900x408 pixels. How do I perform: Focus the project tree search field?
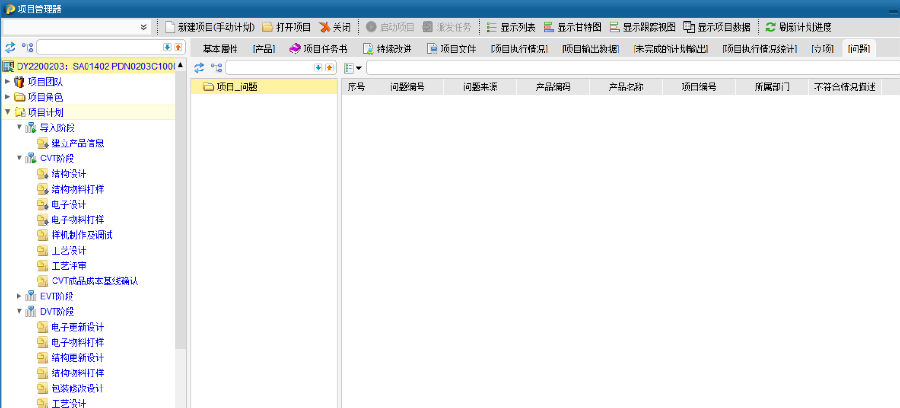100,48
